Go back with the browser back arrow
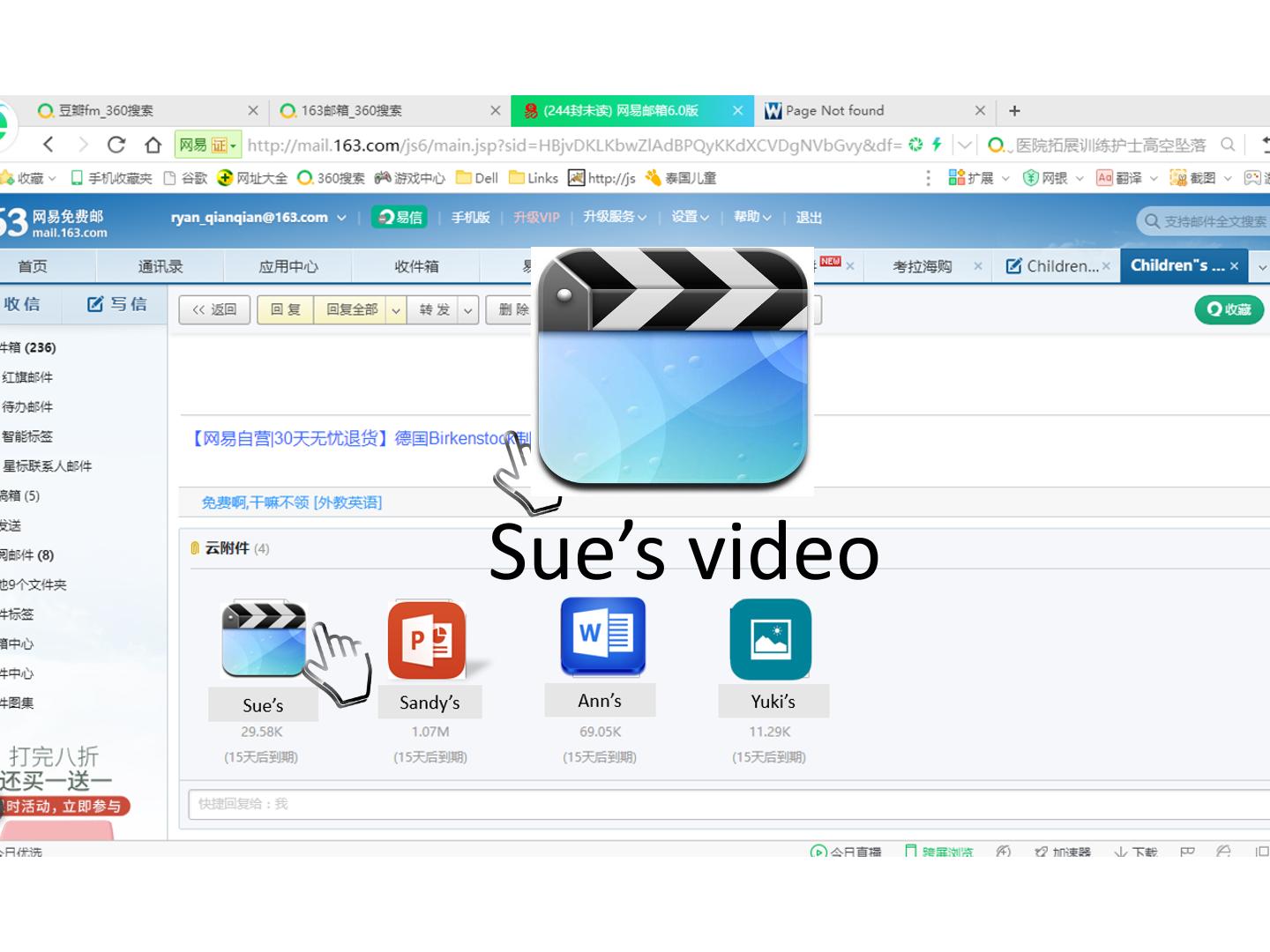Viewport: 1270px width, 952px height. click(49, 145)
